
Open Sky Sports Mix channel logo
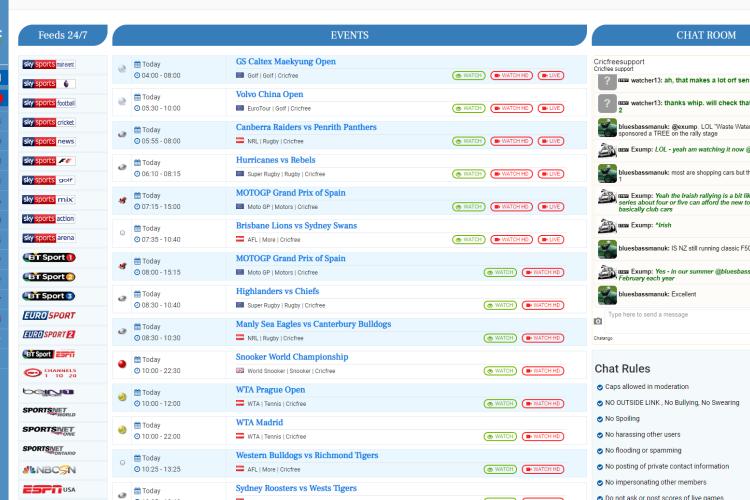click(49, 200)
